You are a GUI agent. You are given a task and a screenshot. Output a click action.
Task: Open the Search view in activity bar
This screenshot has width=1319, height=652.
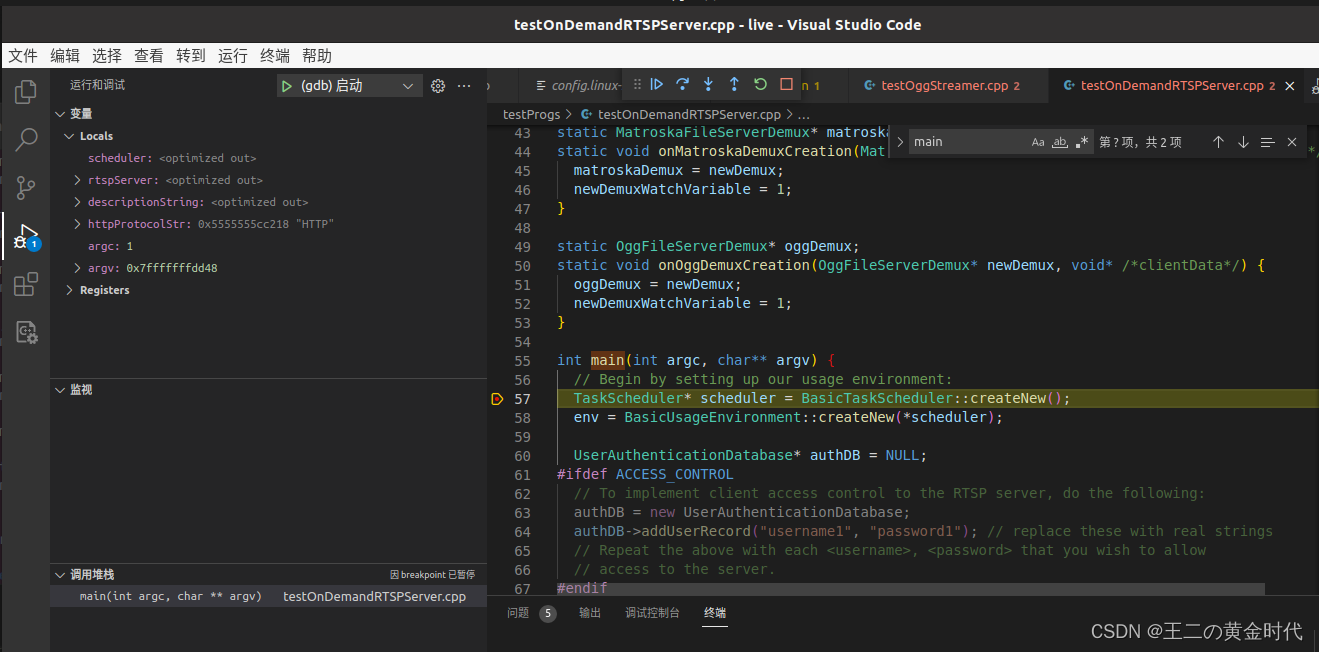(26, 140)
